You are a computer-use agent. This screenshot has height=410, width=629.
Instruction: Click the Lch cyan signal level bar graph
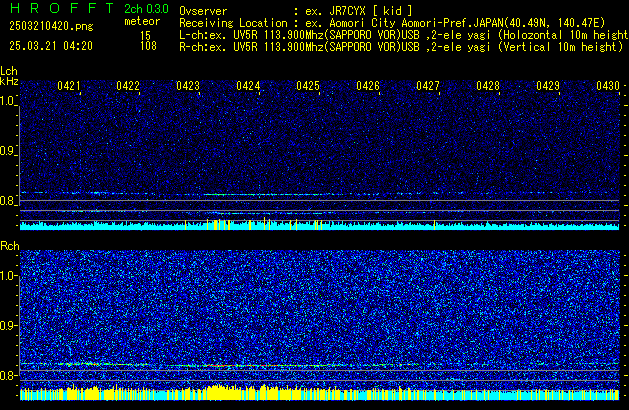(x=319, y=225)
